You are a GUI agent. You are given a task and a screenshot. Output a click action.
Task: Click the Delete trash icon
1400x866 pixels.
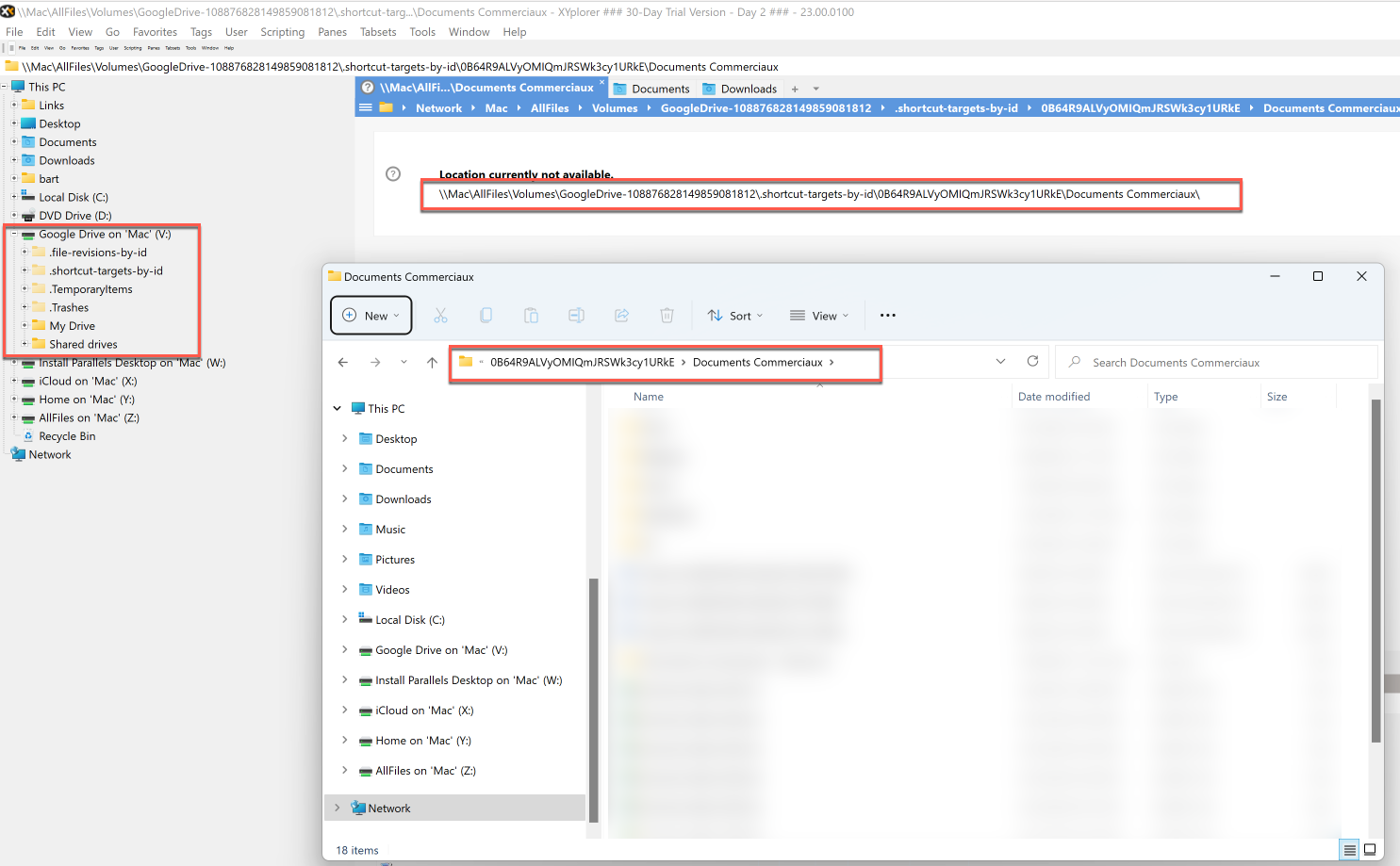point(667,316)
